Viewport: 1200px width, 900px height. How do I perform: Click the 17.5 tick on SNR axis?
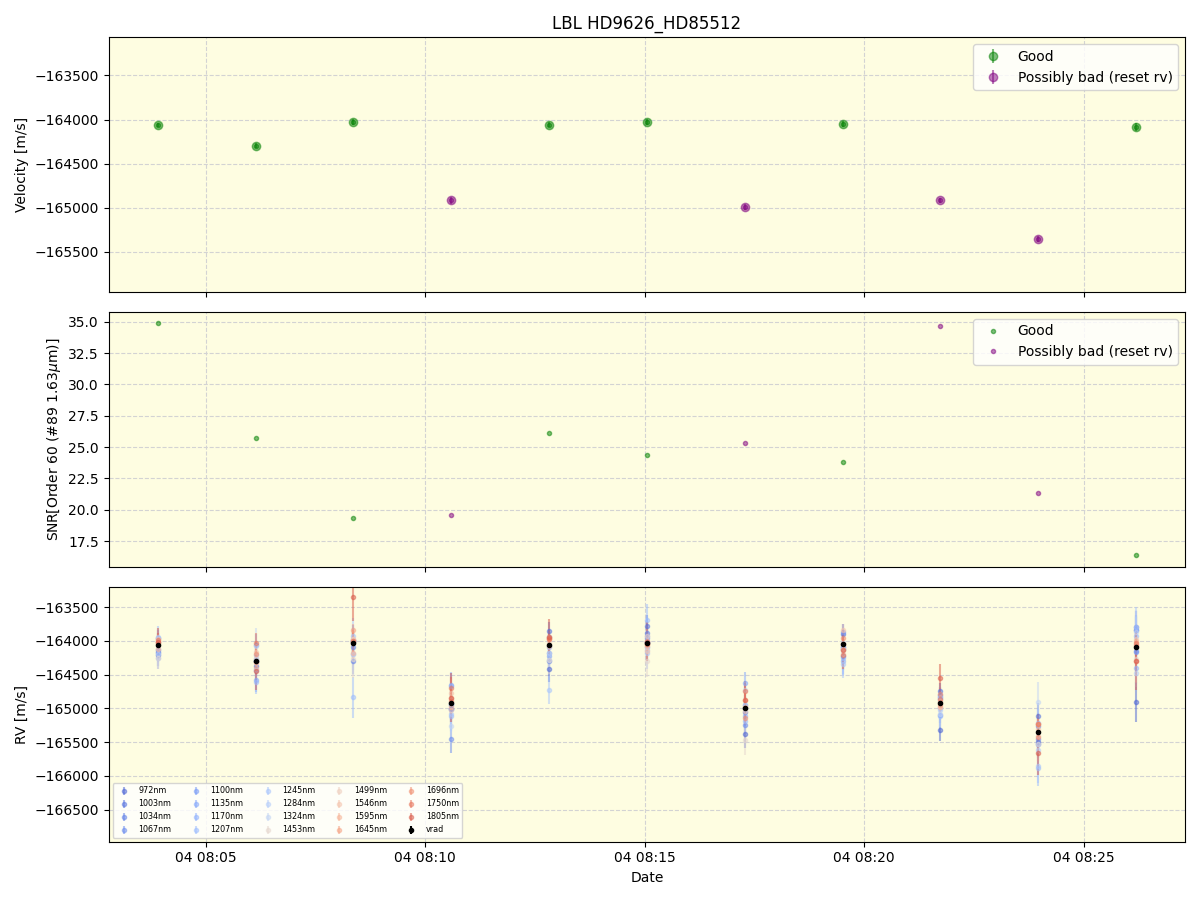[x=85, y=542]
